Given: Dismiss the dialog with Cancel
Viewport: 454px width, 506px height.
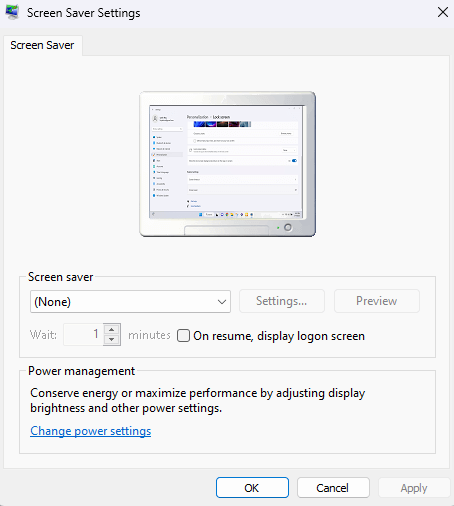Looking at the screenshot, I should tap(333, 488).
